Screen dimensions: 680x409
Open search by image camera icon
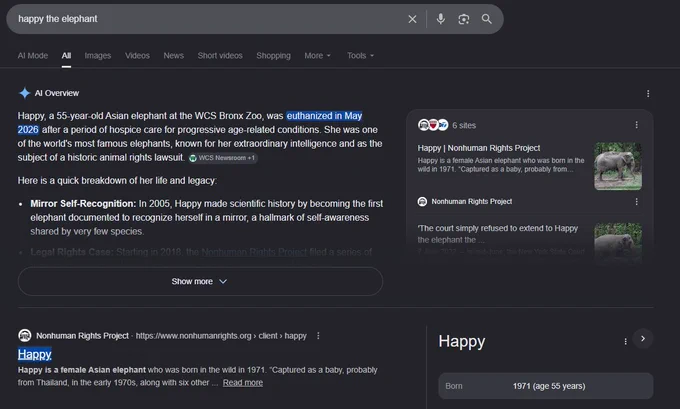464,19
